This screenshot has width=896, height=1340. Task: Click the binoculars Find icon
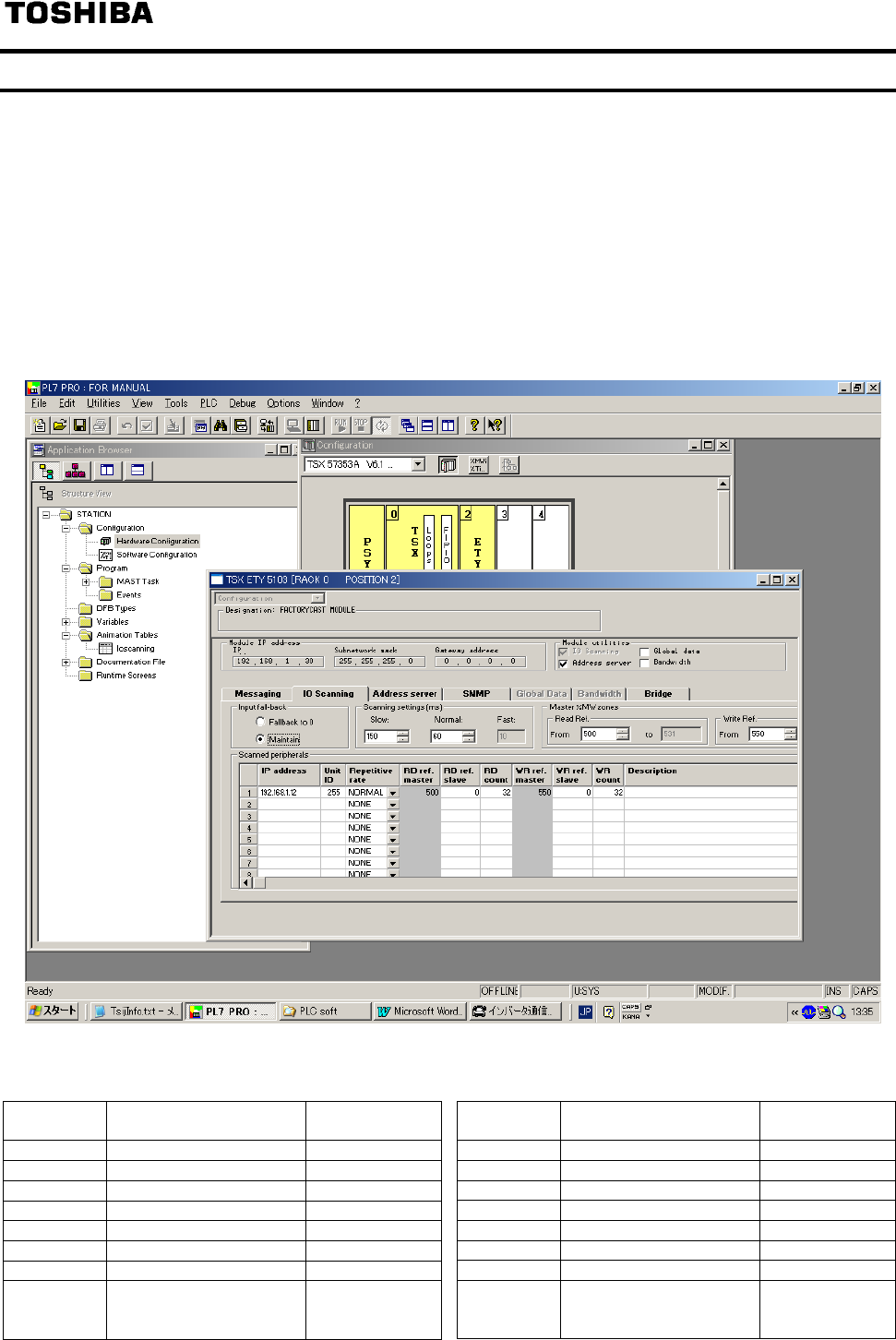pyautogui.click(x=221, y=425)
